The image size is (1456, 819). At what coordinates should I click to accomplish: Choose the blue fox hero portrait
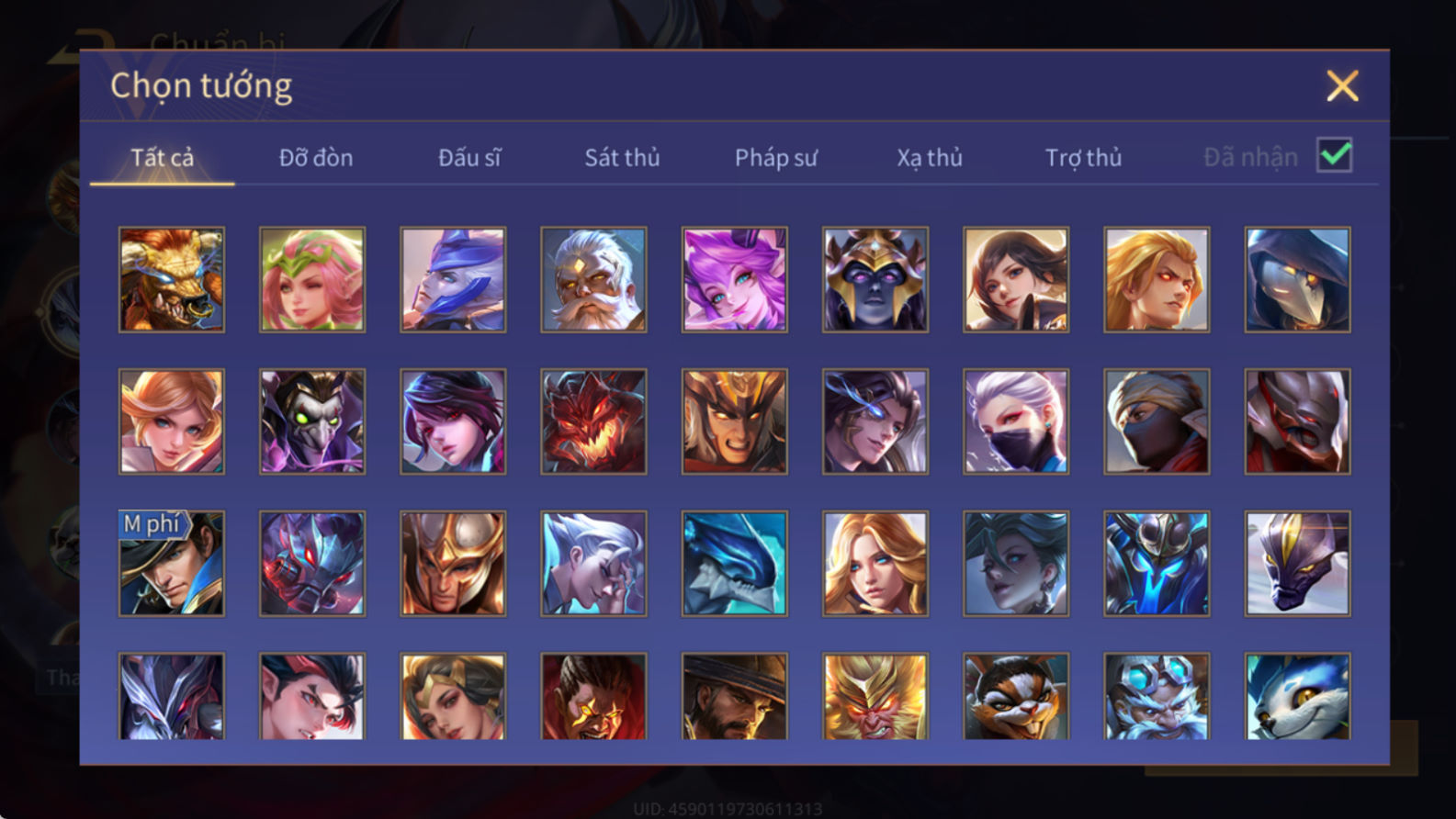(1298, 696)
